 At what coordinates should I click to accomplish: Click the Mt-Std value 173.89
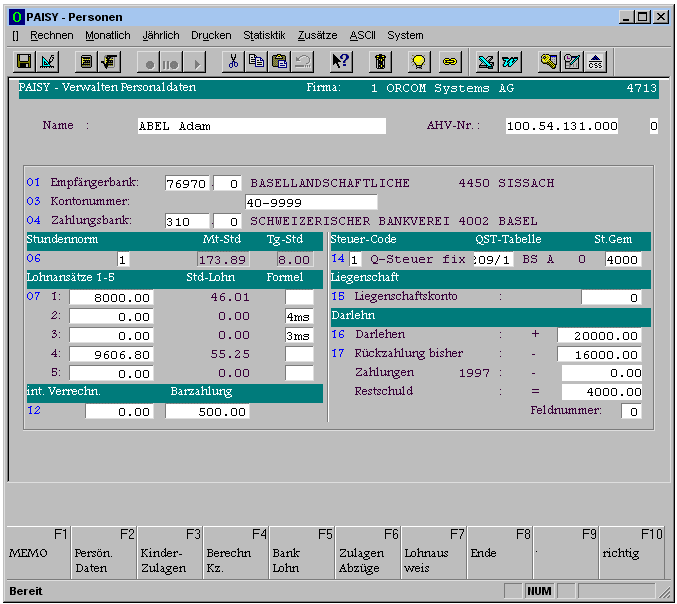(x=223, y=259)
